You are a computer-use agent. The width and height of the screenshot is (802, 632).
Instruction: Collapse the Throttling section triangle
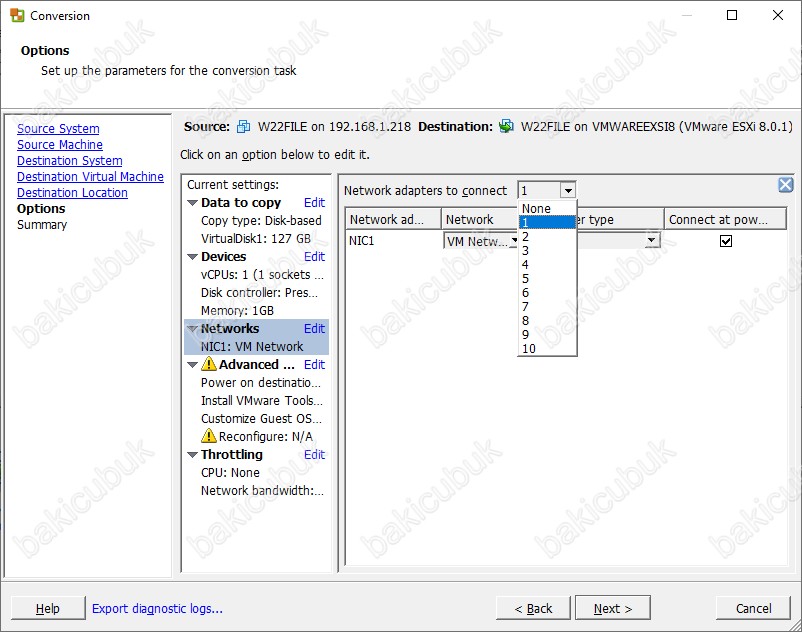[x=192, y=455]
